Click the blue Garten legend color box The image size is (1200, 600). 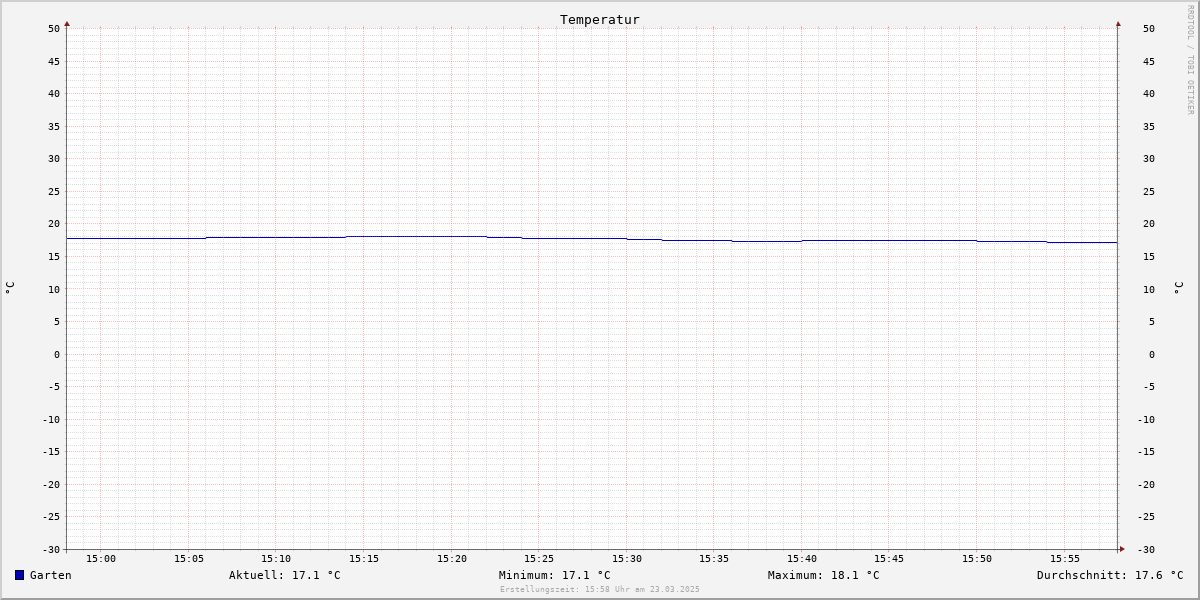coord(19,575)
